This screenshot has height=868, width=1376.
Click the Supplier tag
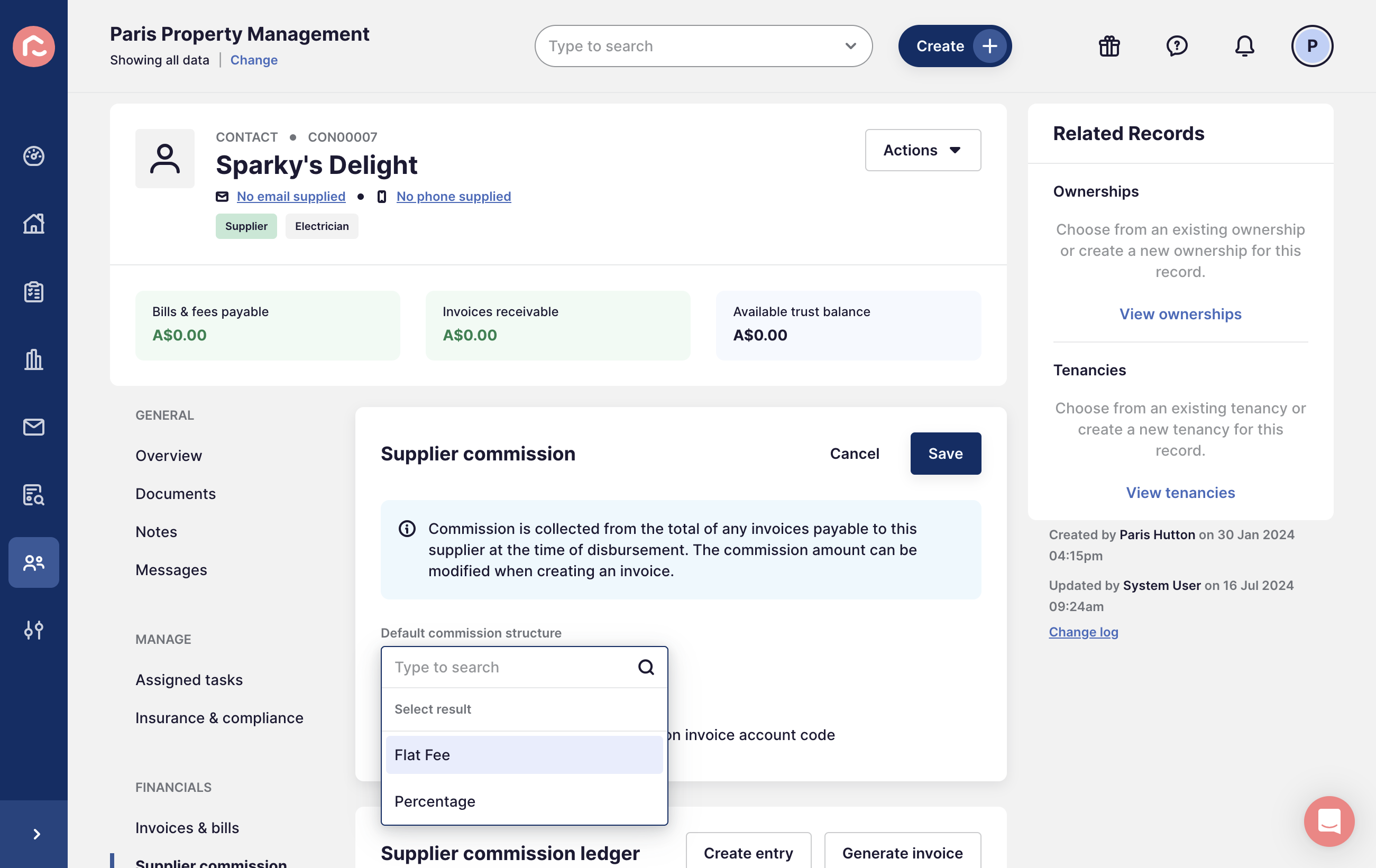pyautogui.click(x=246, y=226)
